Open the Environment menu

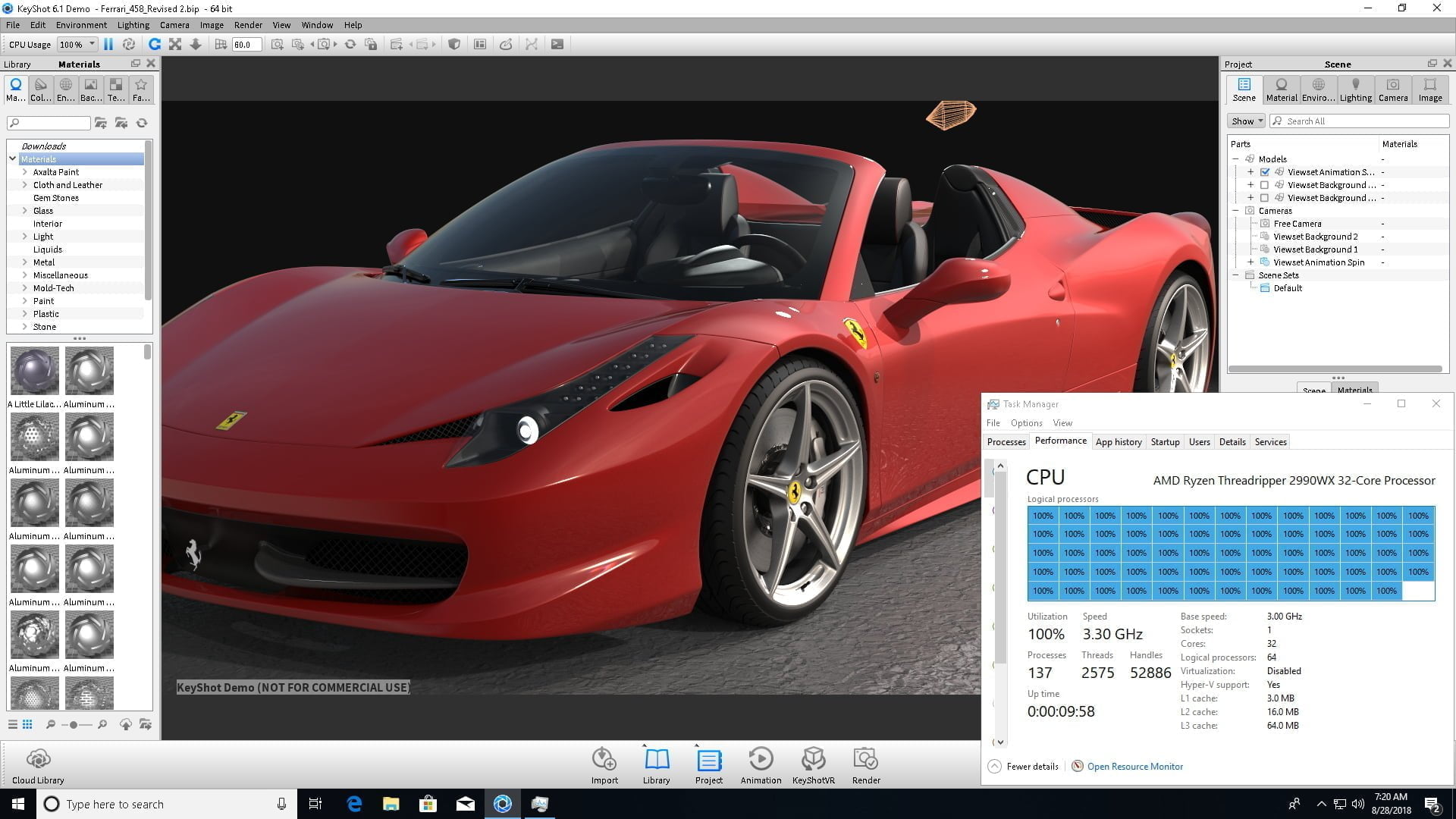(x=81, y=25)
